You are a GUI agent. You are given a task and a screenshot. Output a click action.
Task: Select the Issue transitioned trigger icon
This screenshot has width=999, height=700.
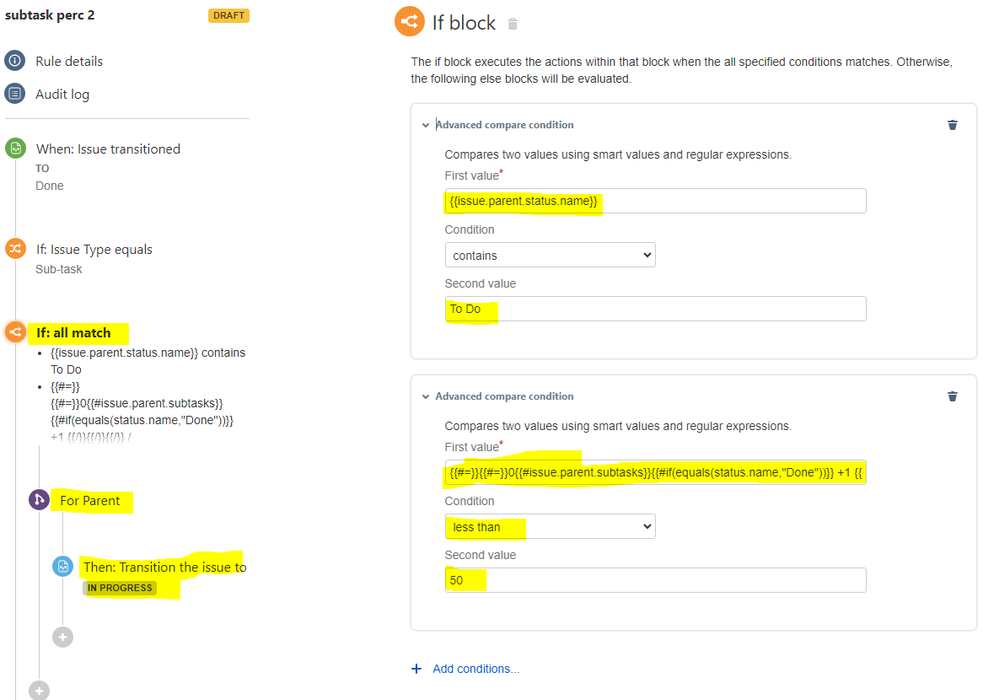coord(15,148)
